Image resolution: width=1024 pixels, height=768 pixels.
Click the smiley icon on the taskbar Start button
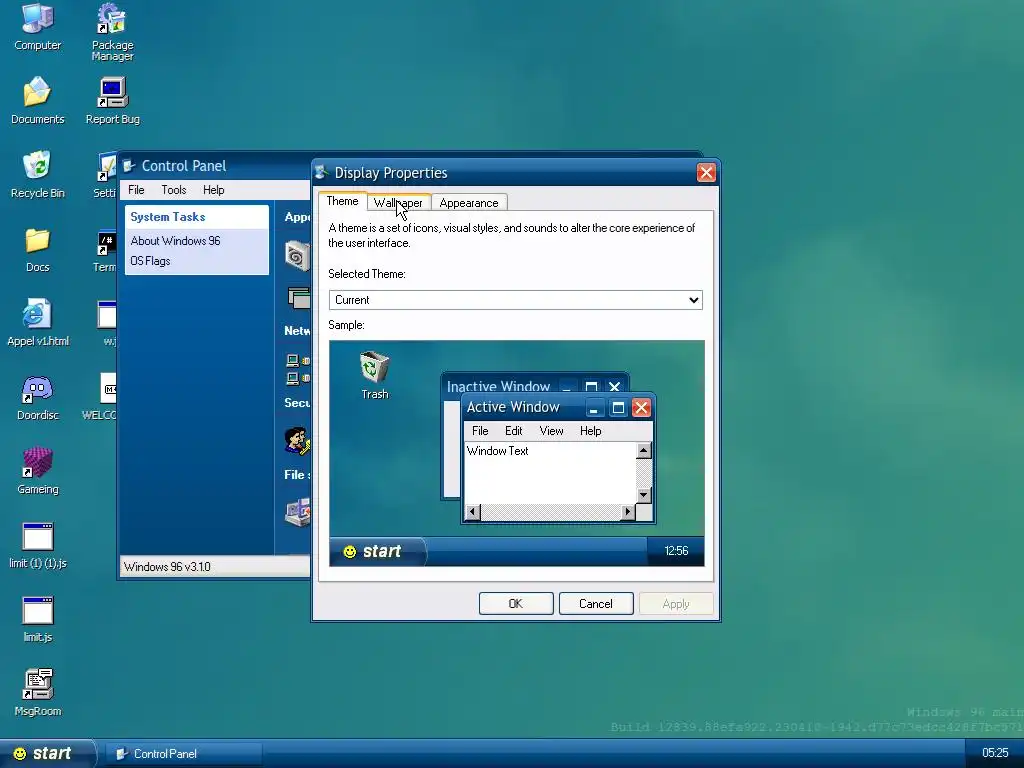point(20,754)
